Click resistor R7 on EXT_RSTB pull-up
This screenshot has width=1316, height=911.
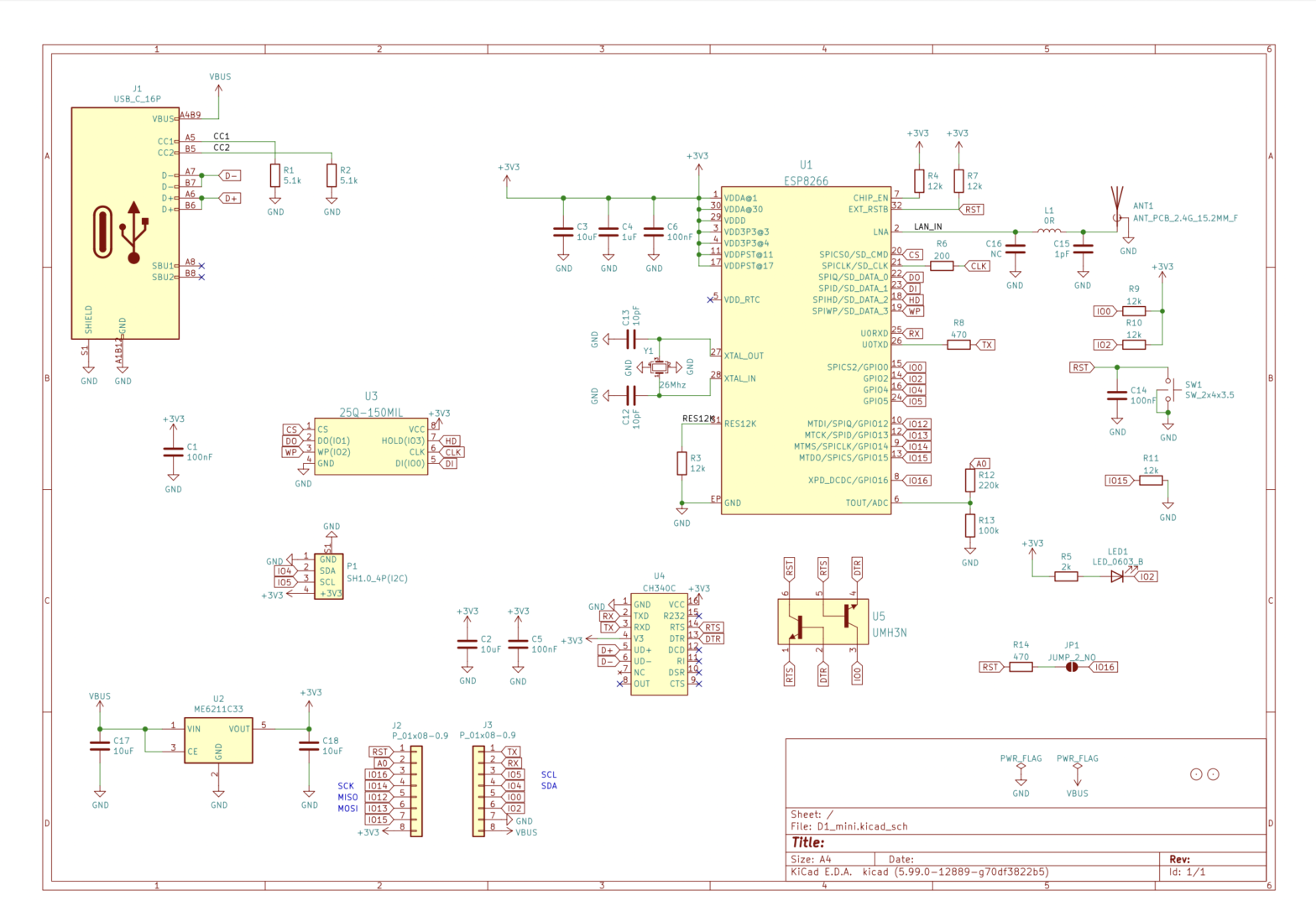[958, 181]
